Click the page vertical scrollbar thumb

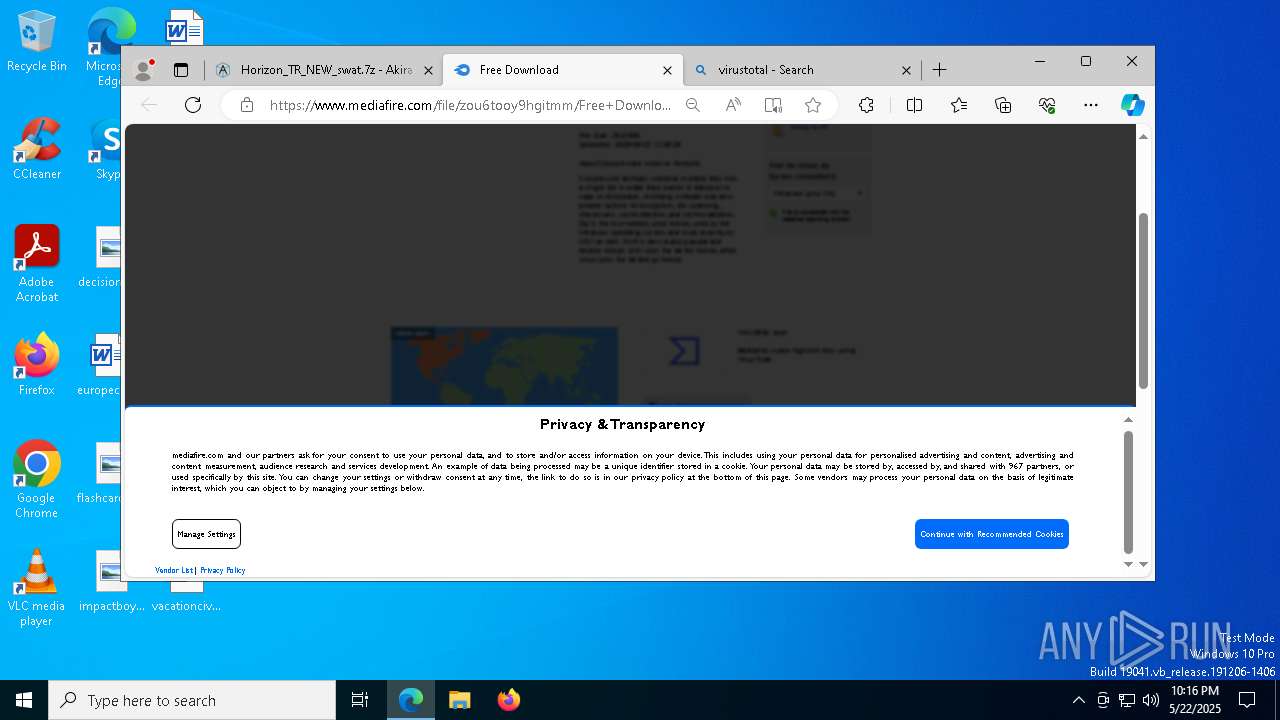click(x=1143, y=300)
